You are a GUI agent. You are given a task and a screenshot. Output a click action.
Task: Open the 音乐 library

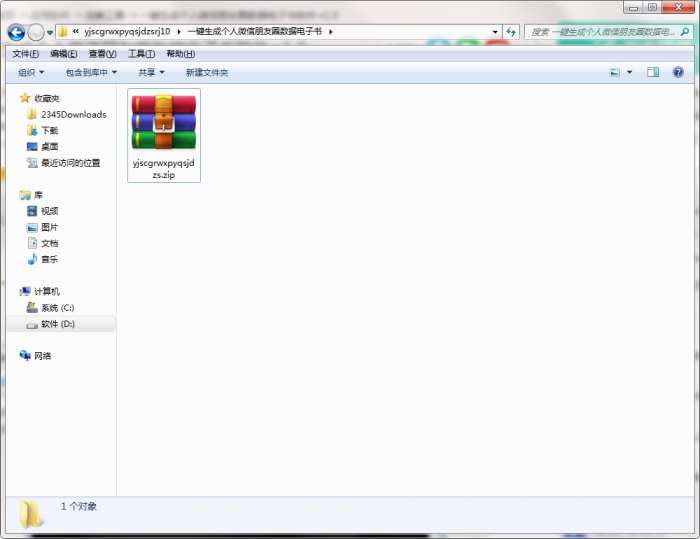coord(50,259)
